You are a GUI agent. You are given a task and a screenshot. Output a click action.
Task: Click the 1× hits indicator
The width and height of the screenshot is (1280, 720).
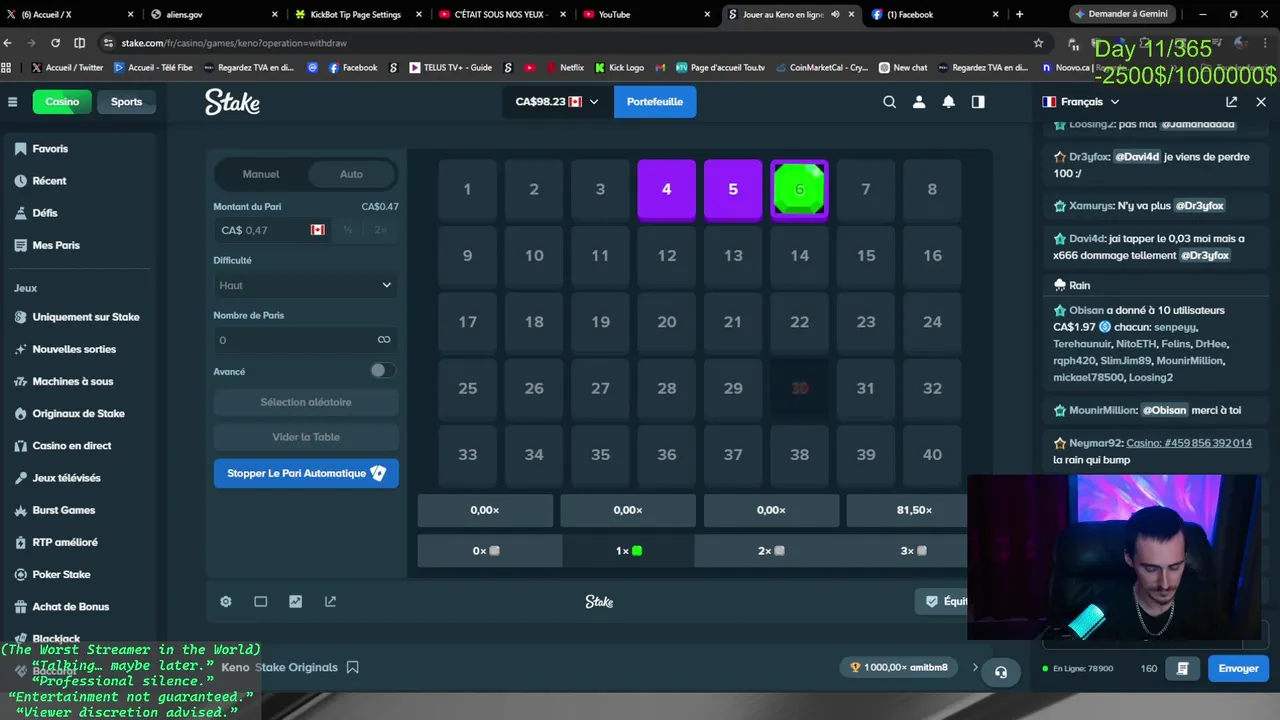click(628, 551)
